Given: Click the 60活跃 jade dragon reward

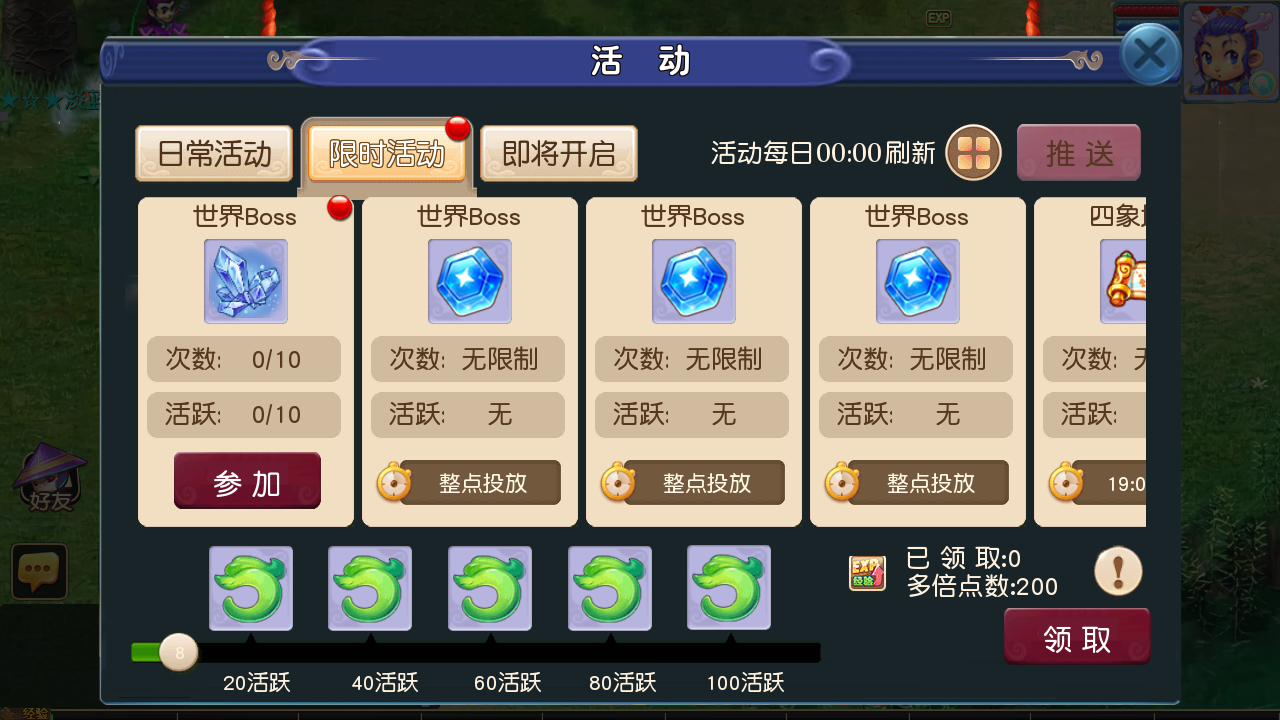Looking at the screenshot, I should coord(490,588).
